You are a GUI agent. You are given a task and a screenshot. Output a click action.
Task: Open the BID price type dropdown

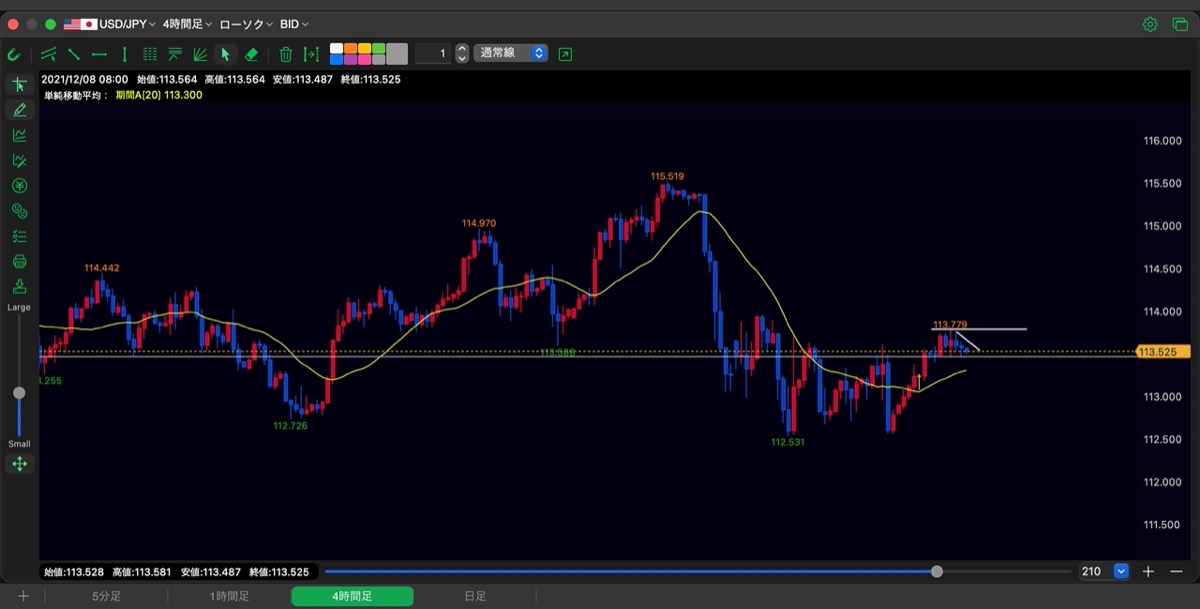(x=294, y=24)
